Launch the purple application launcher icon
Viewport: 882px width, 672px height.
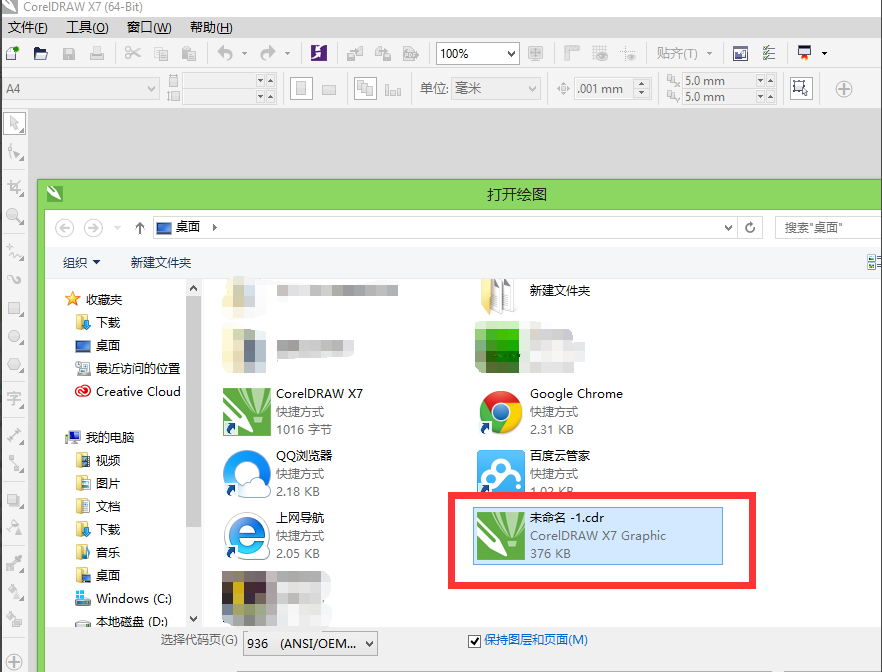pos(319,53)
